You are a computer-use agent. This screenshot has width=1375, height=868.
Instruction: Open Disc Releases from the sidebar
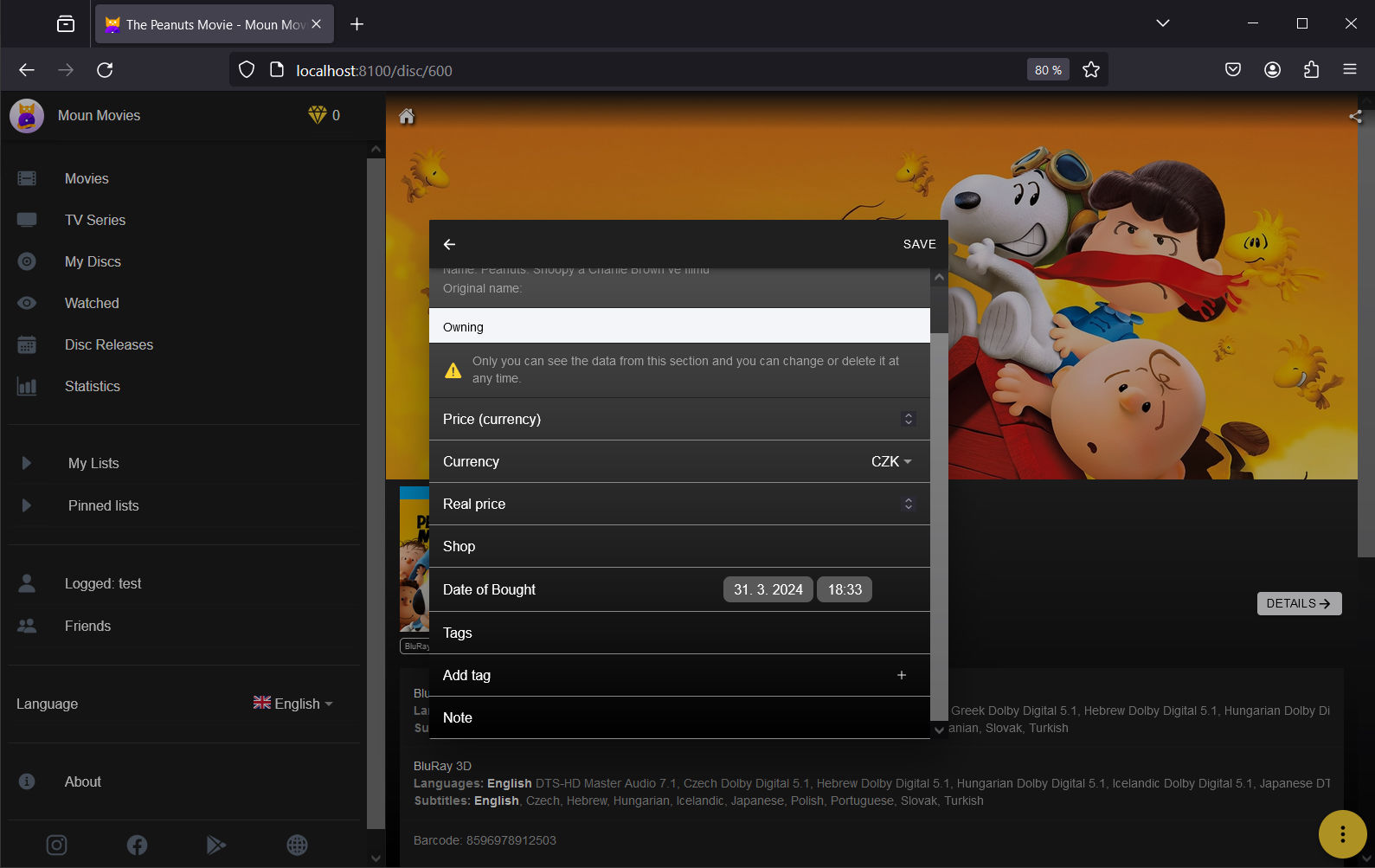click(x=108, y=344)
